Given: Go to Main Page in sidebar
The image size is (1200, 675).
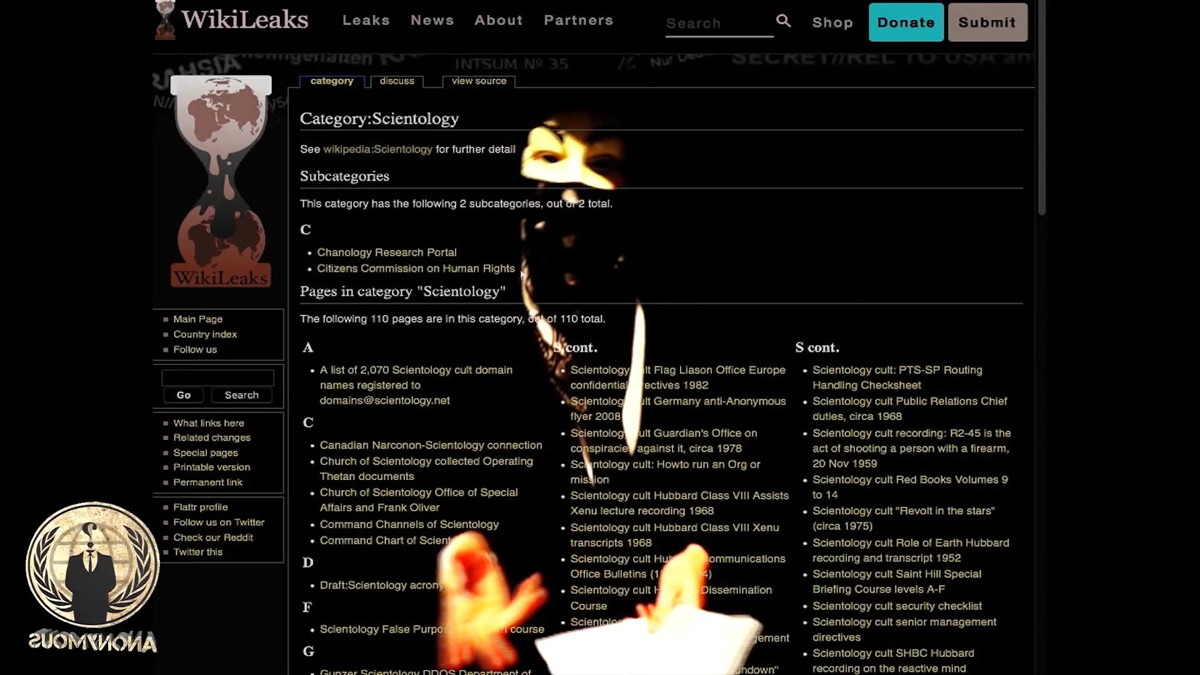Looking at the screenshot, I should (x=198, y=319).
